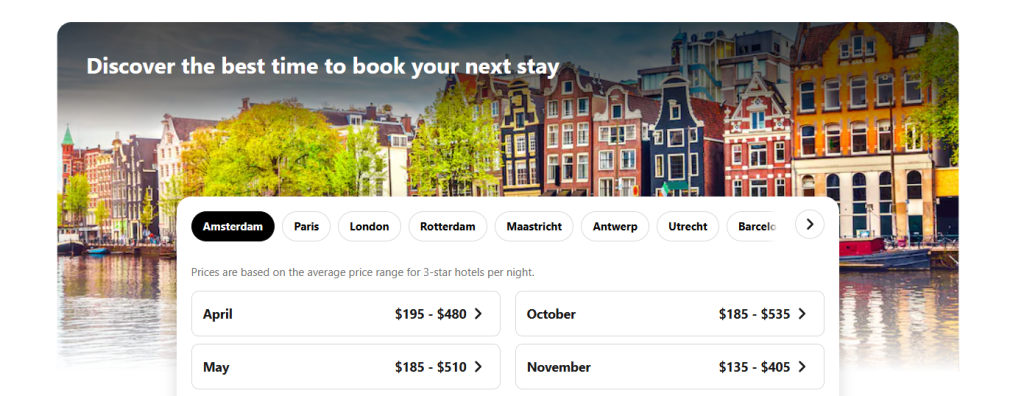The width and height of the screenshot is (1024, 396).
Task: Choose the London city pill
Action: [369, 227]
